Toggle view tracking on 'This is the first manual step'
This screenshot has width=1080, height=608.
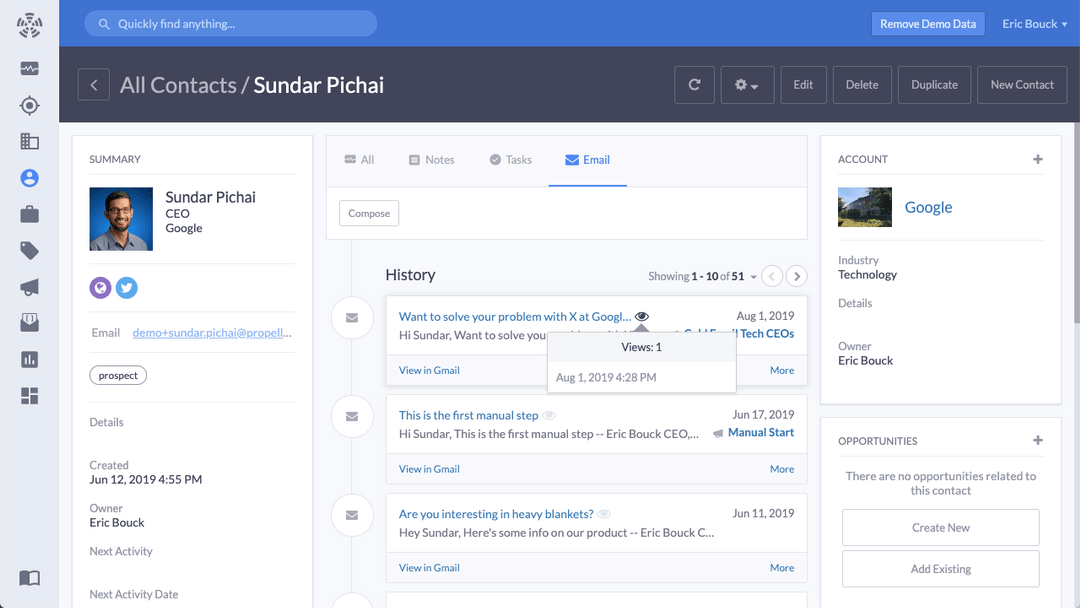point(548,414)
